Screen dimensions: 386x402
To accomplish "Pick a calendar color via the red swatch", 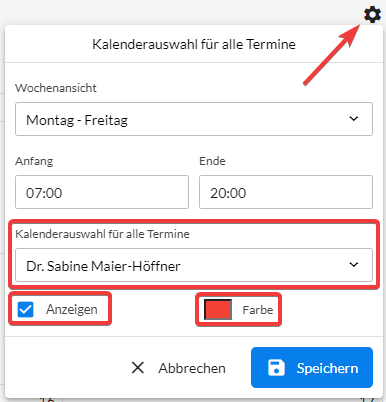I will [218, 310].
